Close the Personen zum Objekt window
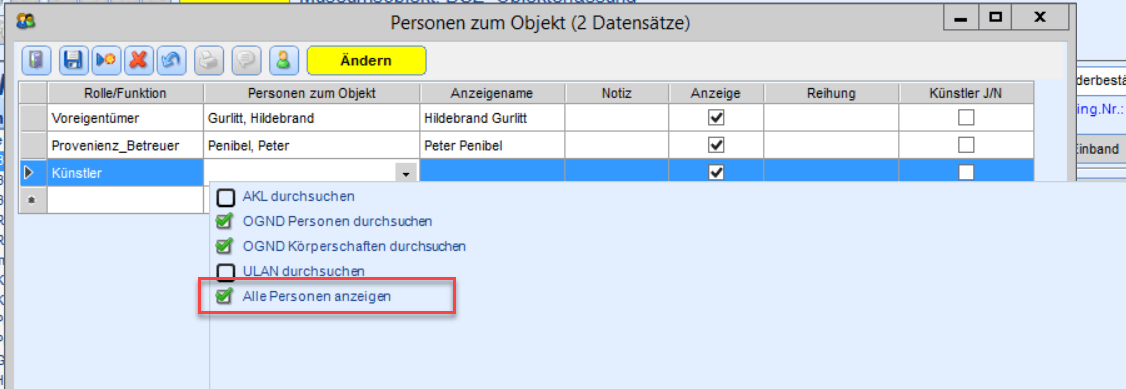This screenshot has width=1126, height=389. [x=1039, y=17]
